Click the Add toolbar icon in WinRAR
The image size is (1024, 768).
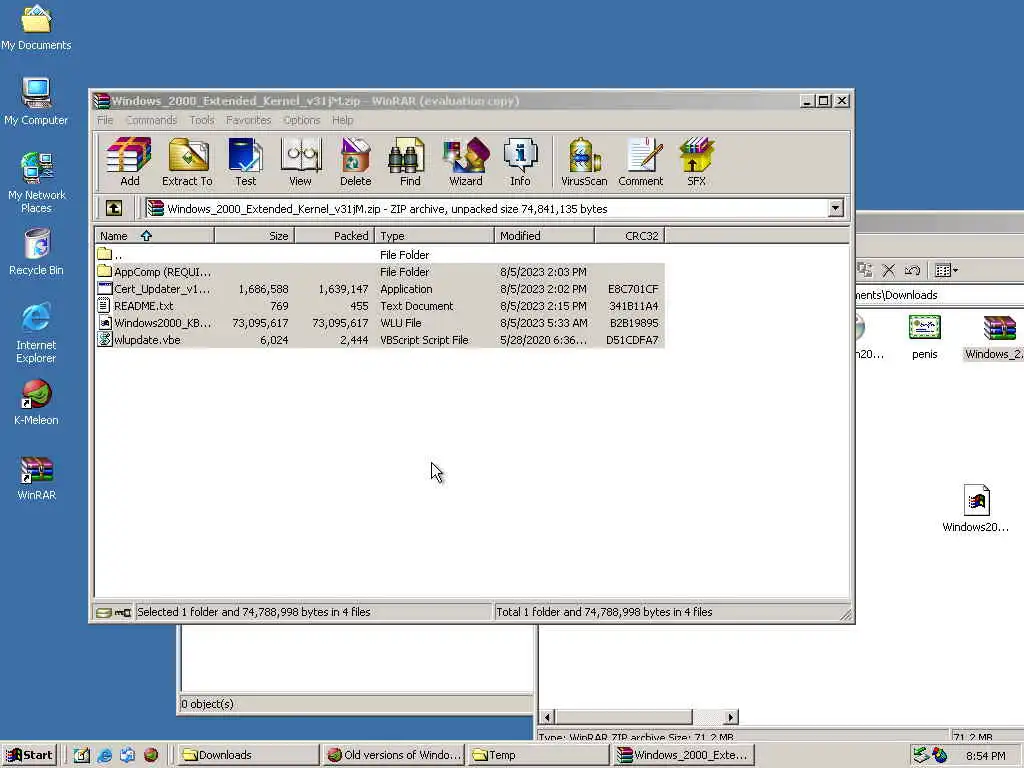coord(129,161)
